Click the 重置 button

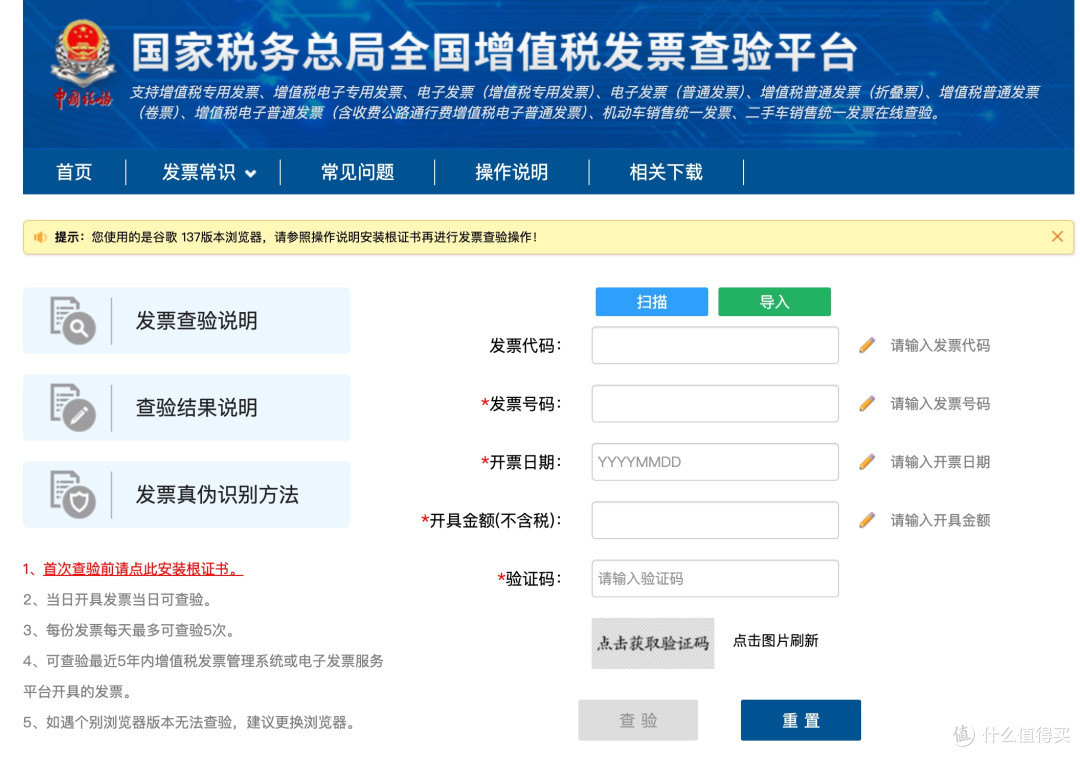(800, 720)
